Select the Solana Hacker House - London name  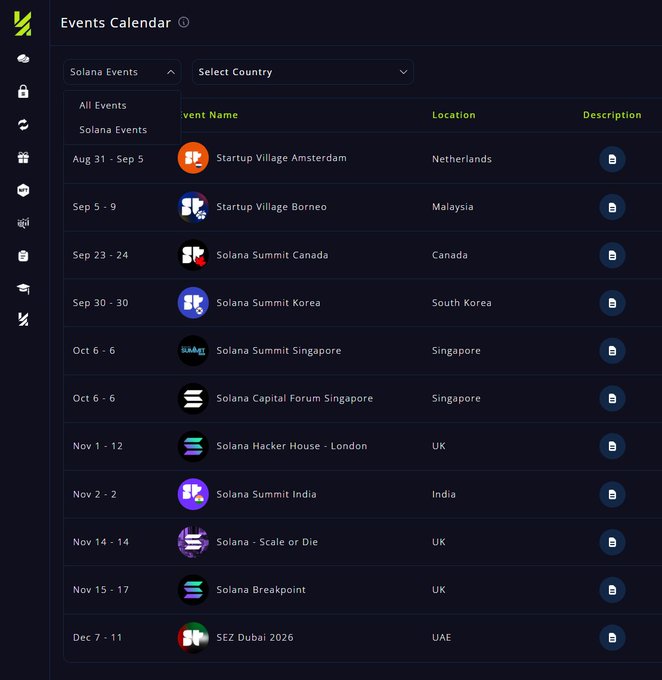coord(292,446)
